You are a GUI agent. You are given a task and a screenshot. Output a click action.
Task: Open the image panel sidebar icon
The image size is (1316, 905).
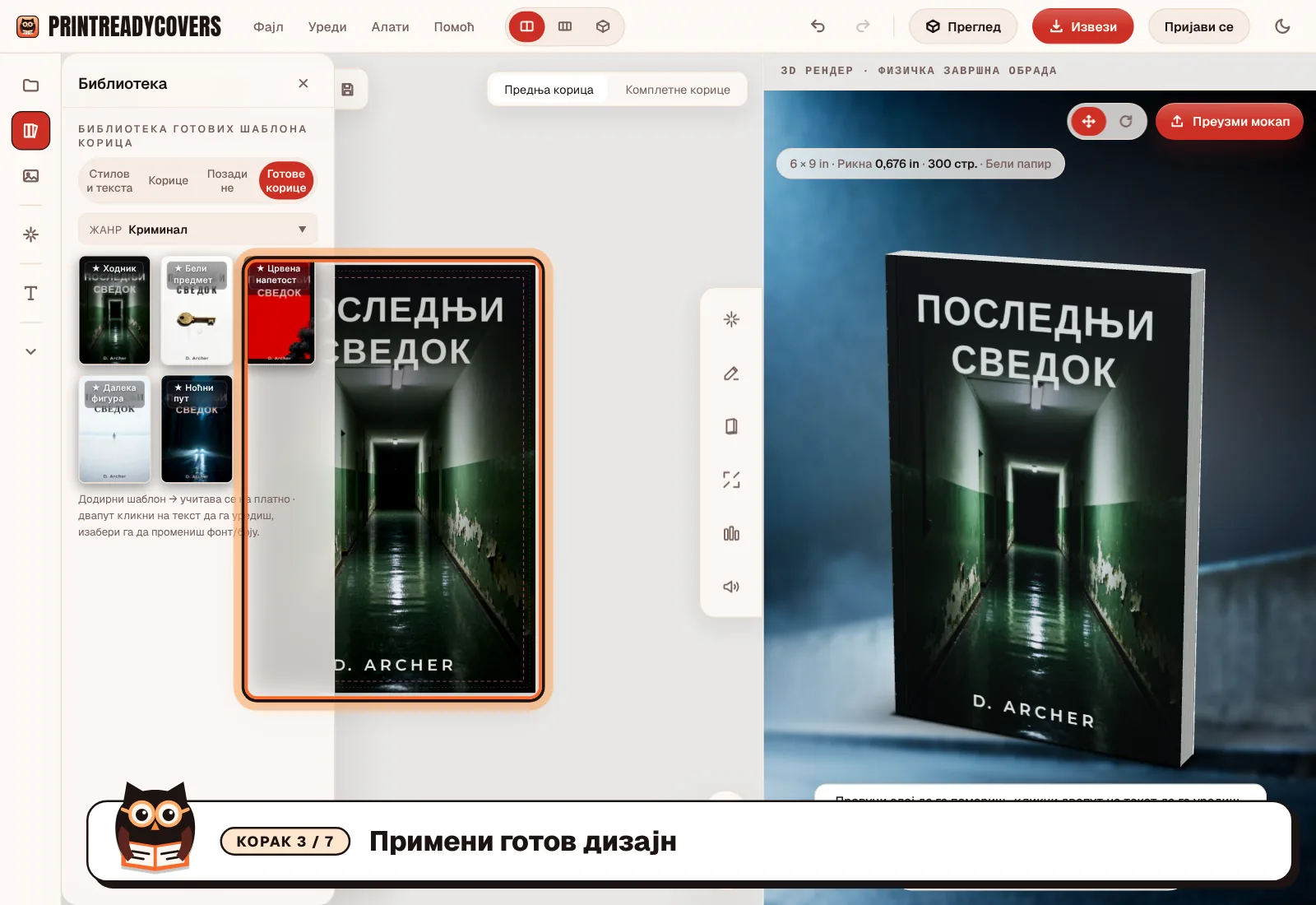pyautogui.click(x=30, y=176)
